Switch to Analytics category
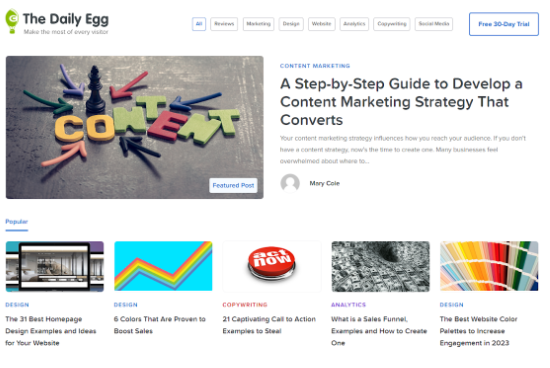550x368 pixels. 354,24
